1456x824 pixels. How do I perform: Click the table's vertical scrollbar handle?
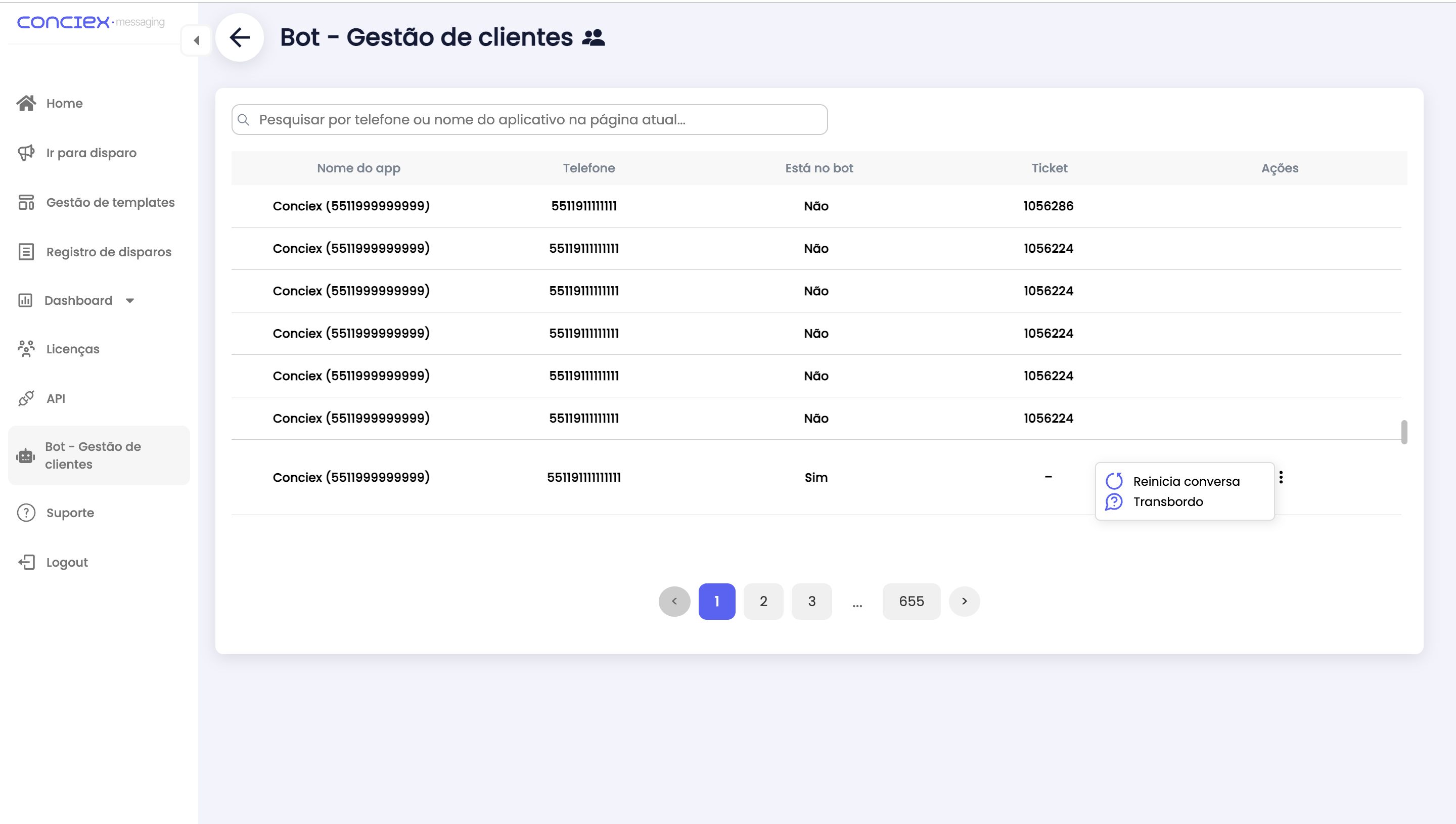click(1403, 432)
